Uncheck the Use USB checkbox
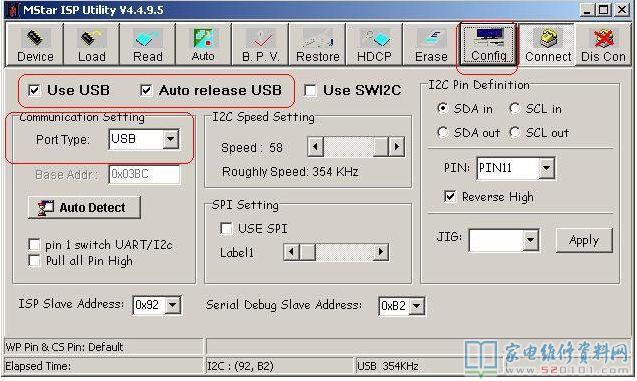This screenshot has width=637, height=381. coord(34,90)
